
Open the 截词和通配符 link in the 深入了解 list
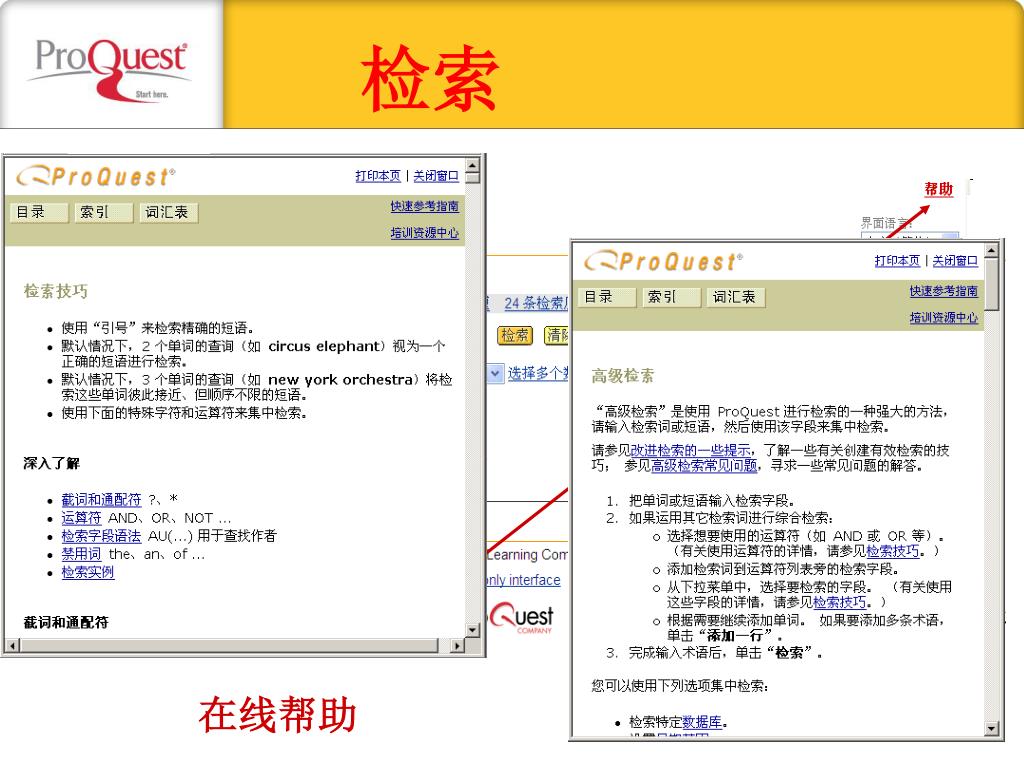[x=101, y=499]
